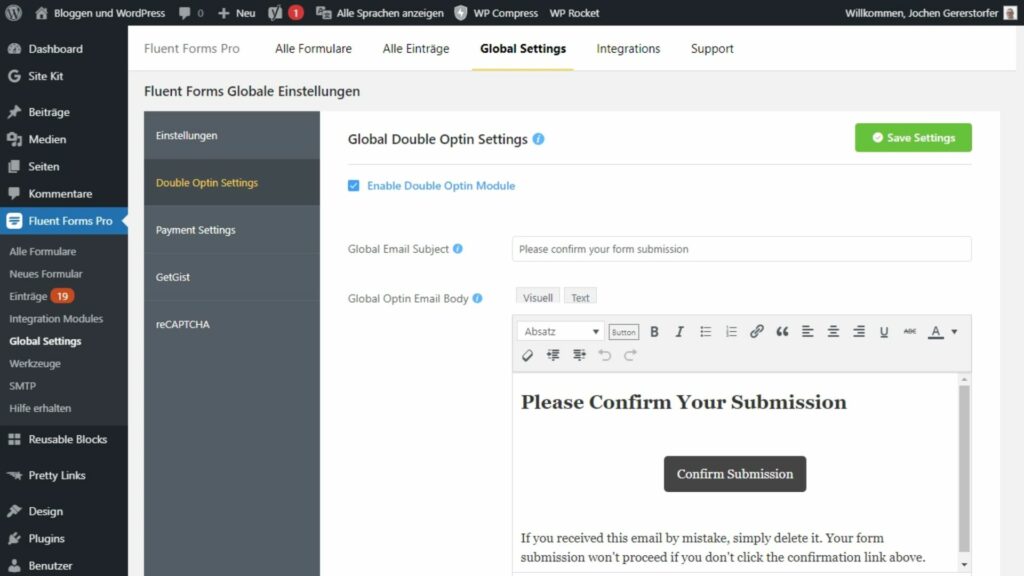Toggle bold formatting in editor
1024x576 pixels.
[654, 332]
